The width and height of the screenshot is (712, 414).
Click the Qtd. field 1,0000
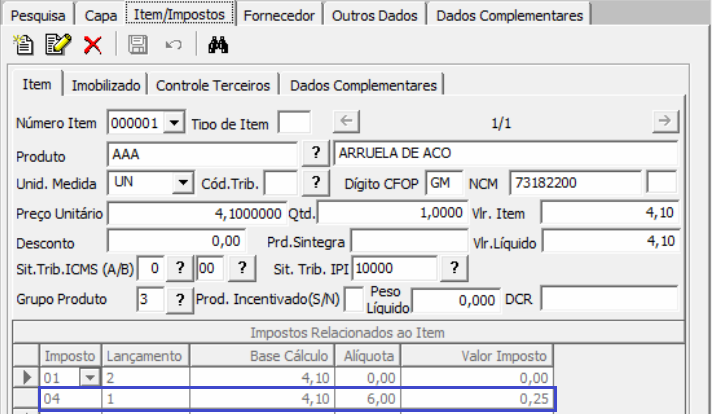(392, 212)
